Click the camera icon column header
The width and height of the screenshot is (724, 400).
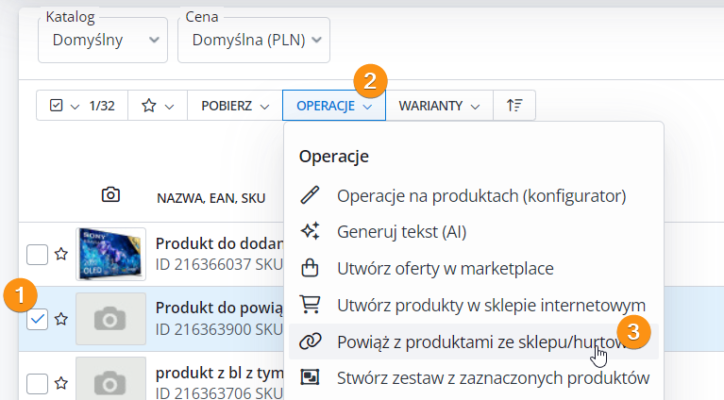click(111, 195)
